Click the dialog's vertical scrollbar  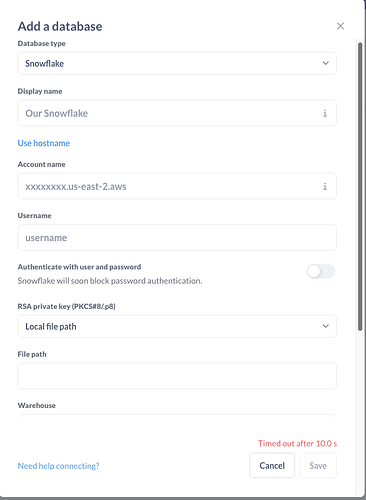coord(360,187)
